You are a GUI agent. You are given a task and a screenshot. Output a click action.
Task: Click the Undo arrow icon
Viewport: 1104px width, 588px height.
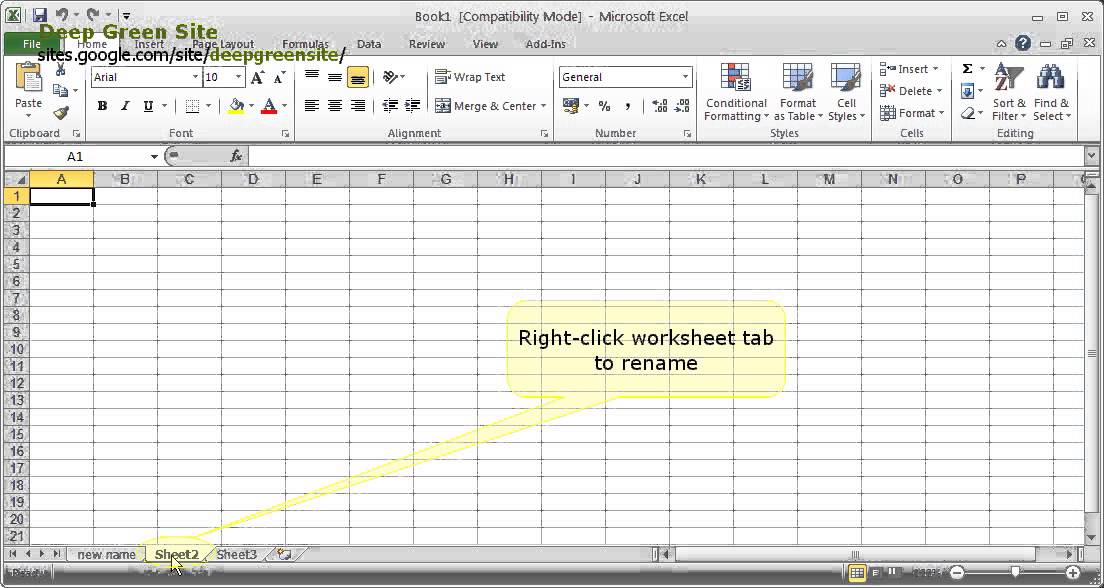click(62, 15)
